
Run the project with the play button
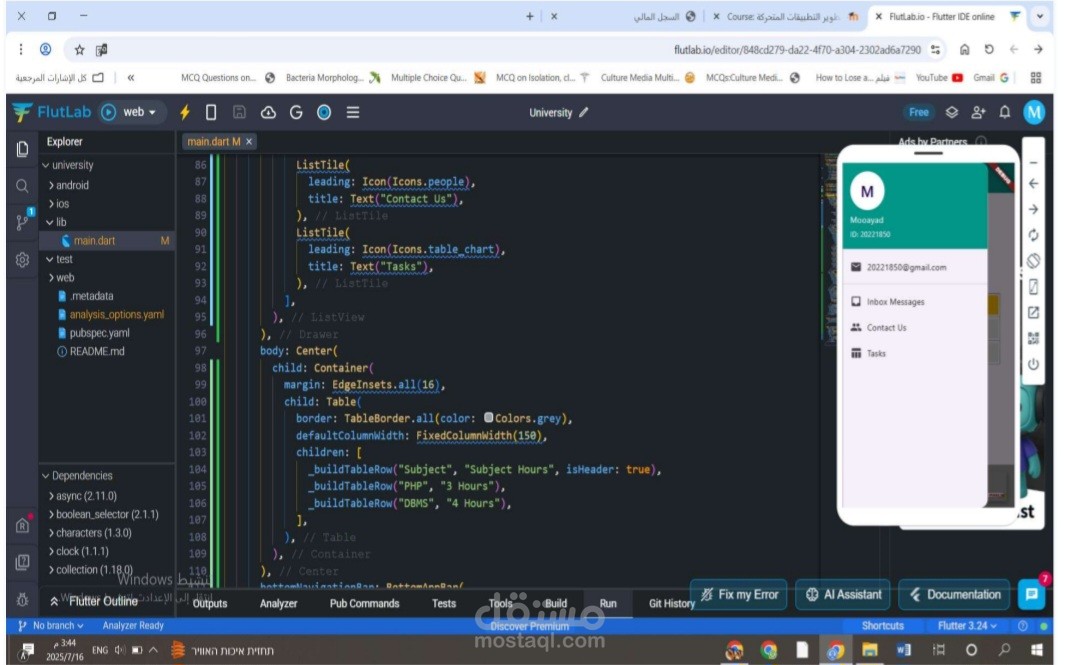[x=109, y=112]
